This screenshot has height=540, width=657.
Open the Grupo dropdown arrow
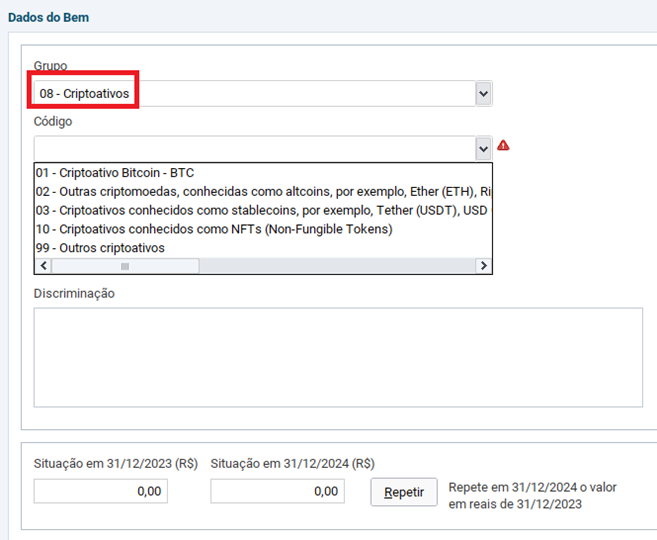point(484,94)
